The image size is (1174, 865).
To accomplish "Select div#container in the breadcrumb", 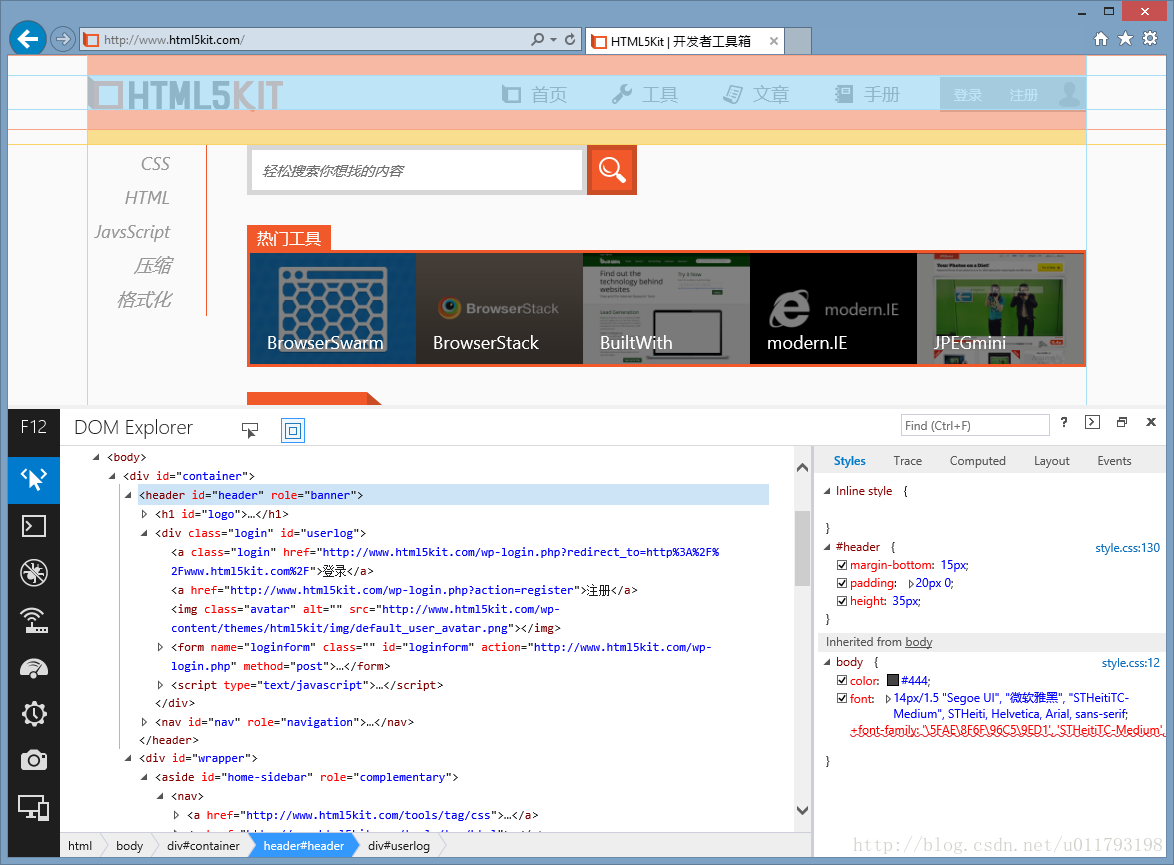I will click(x=204, y=846).
